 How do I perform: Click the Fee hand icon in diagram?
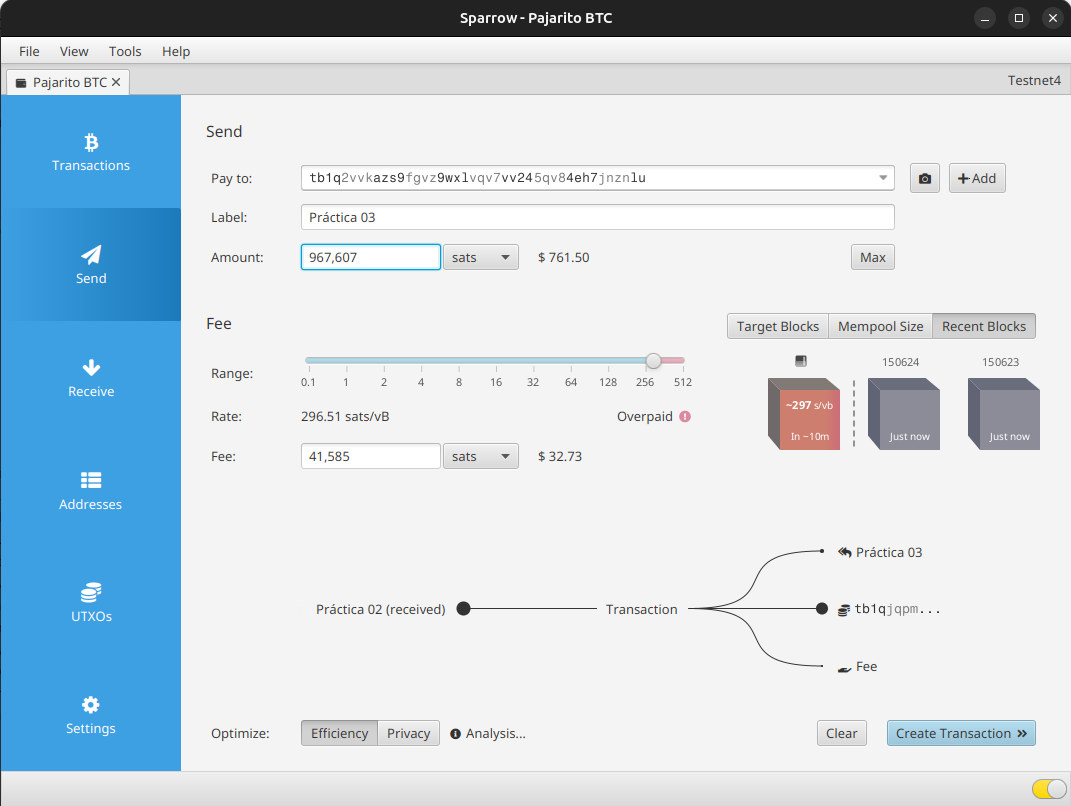(845, 668)
